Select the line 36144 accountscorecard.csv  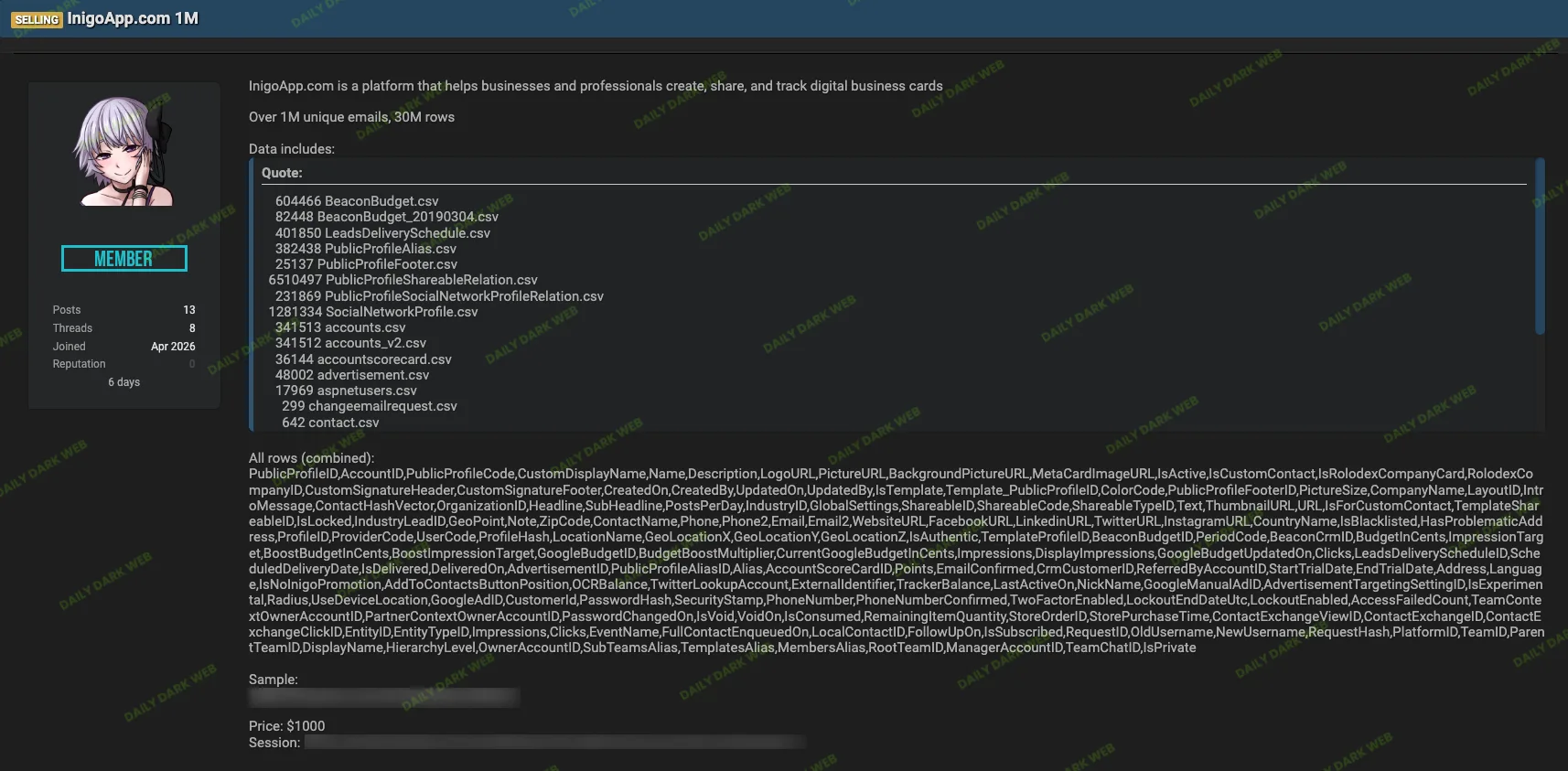tap(363, 359)
